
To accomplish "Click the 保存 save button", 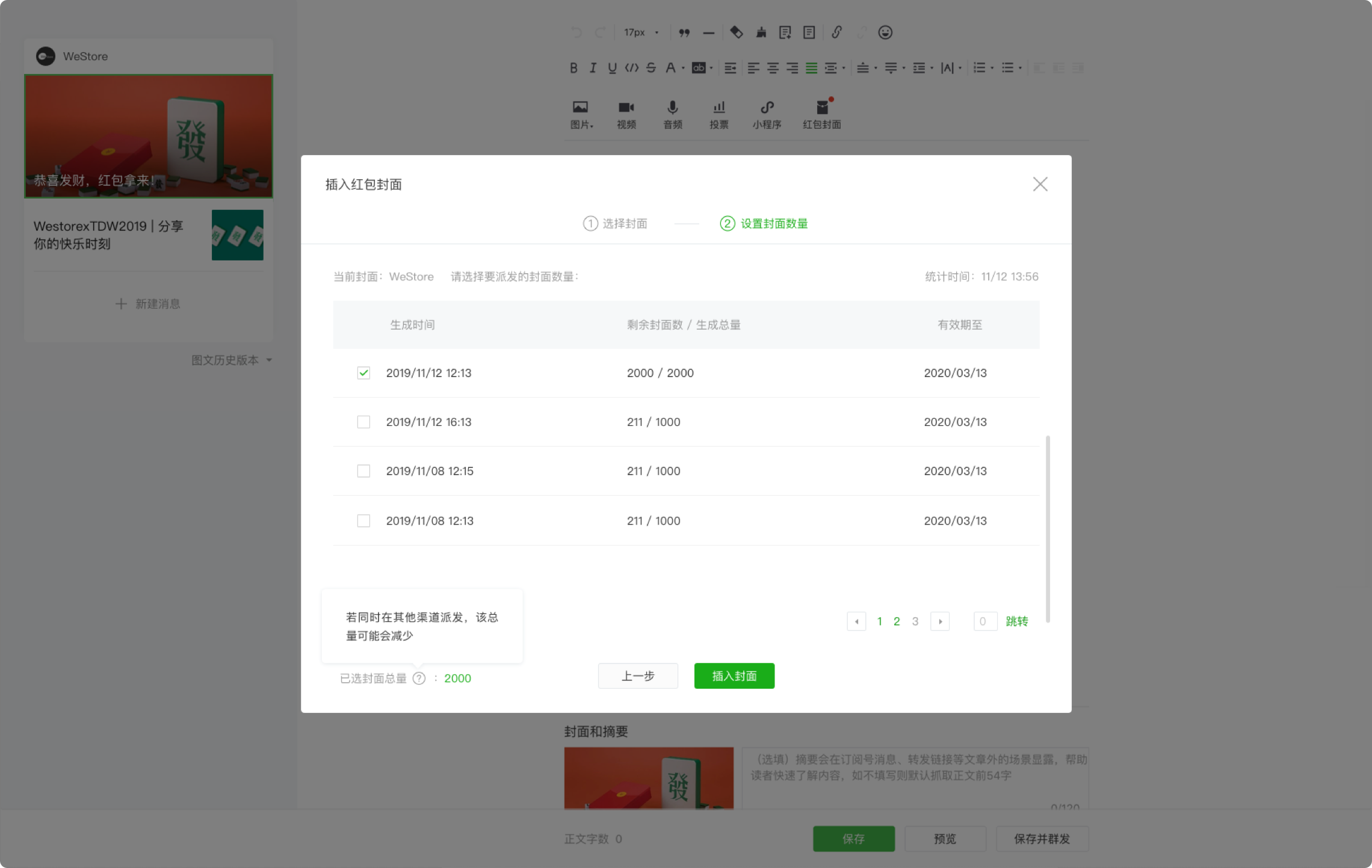I will 853,839.
